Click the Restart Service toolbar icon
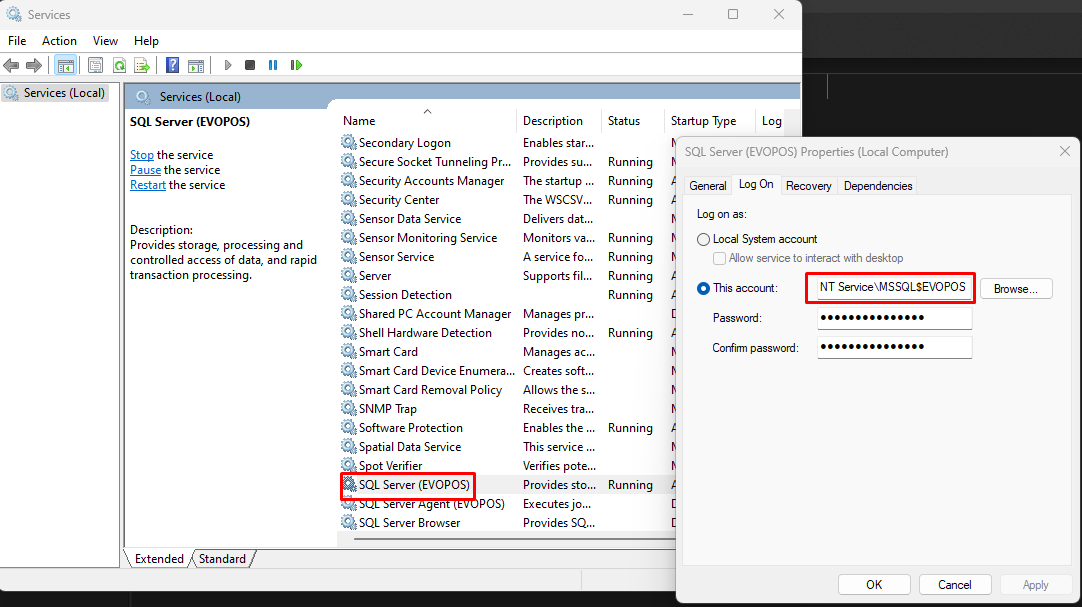The image size is (1082, 607). click(x=297, y=66)
